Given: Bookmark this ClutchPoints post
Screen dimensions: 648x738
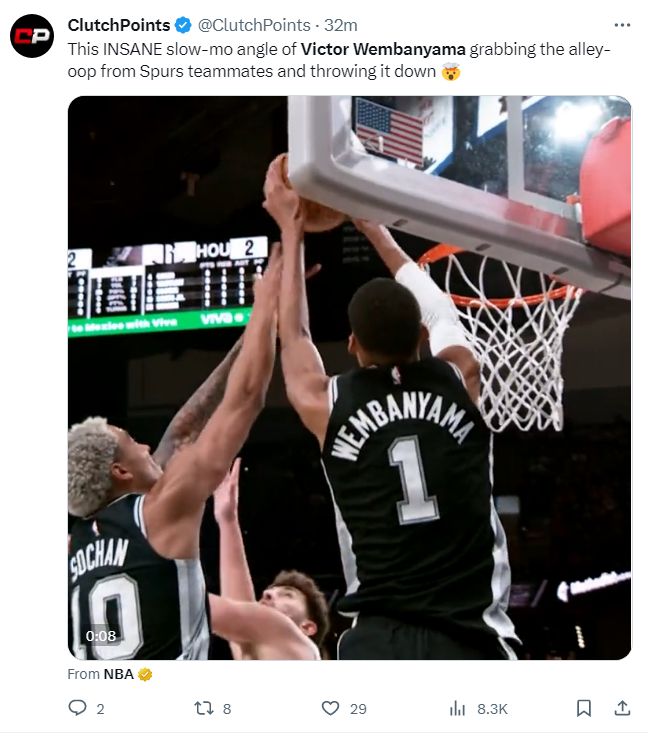Looking at the screenshot, I should pyautogui.click(x=584, y=708).
